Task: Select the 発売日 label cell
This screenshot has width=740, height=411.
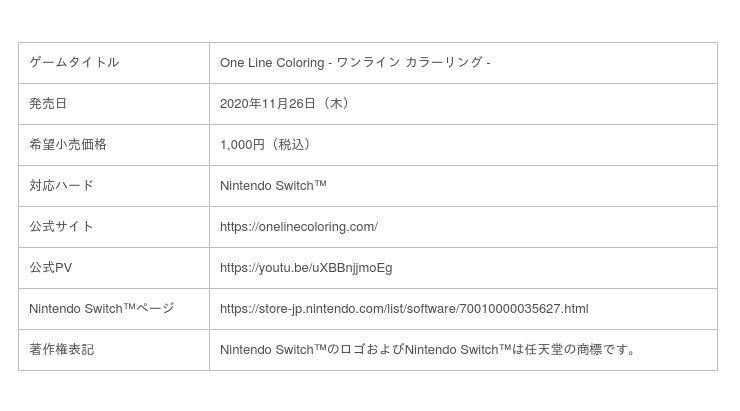Action: pyautogui.click(x=48, y=104)
